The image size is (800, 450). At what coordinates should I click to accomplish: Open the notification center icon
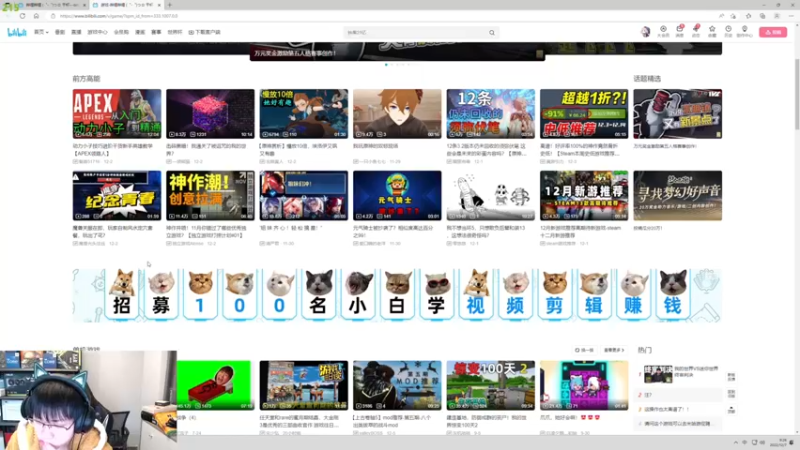(x=792, y=442)
